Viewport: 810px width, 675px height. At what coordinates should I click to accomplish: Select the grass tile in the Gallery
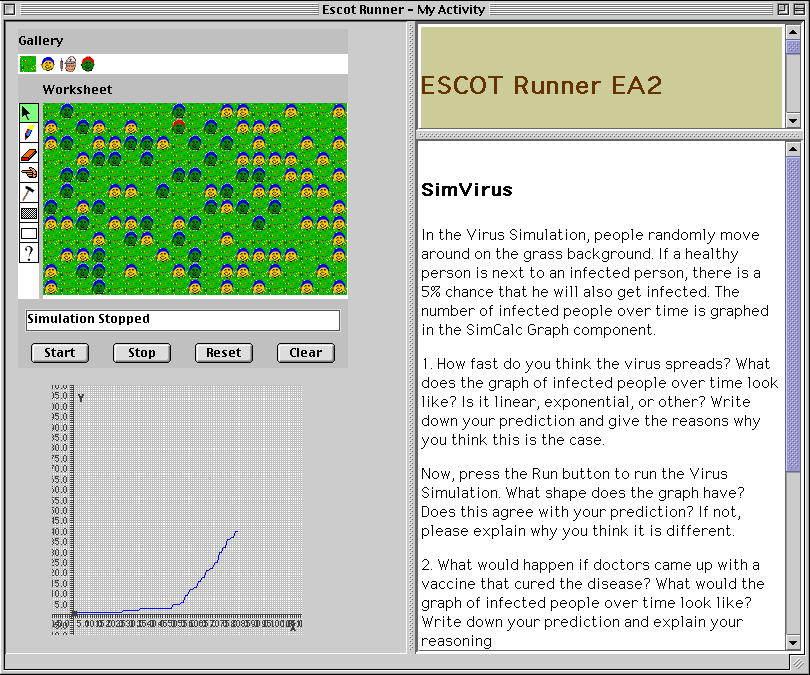pos(28,64)
